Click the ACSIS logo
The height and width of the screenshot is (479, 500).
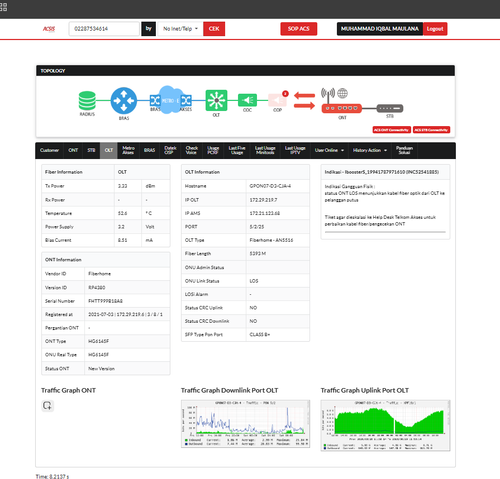pos(49,29)
